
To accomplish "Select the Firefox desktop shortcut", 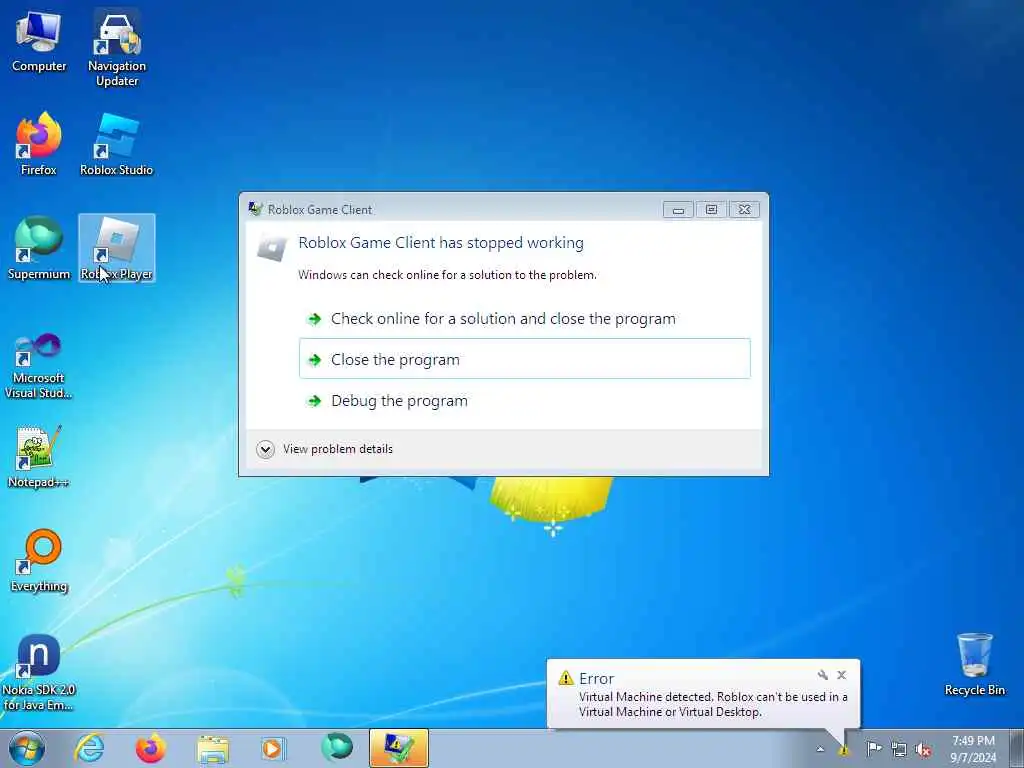I will [x=39, y=144].
